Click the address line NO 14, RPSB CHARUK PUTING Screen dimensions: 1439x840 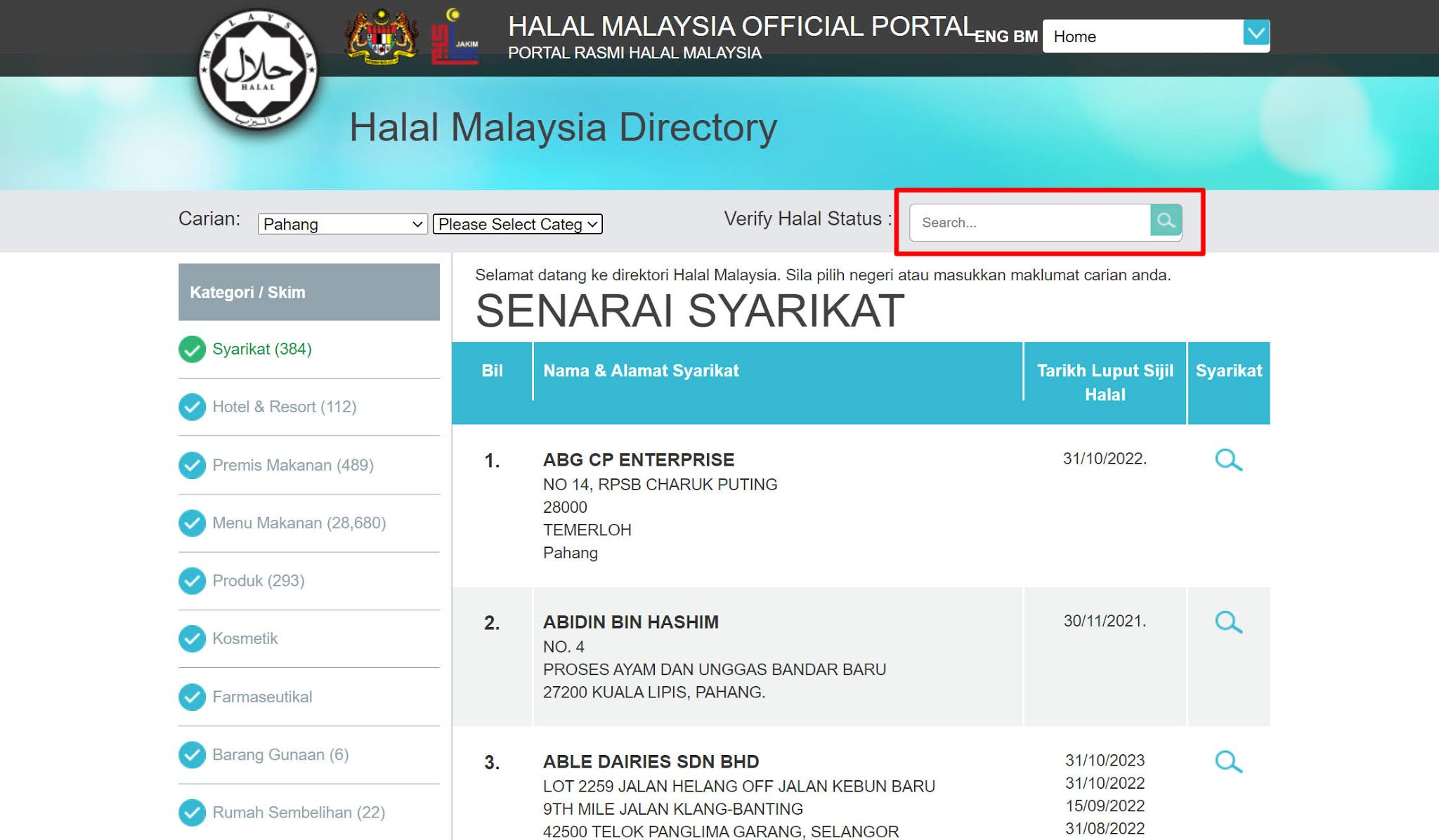pos(660,485)
